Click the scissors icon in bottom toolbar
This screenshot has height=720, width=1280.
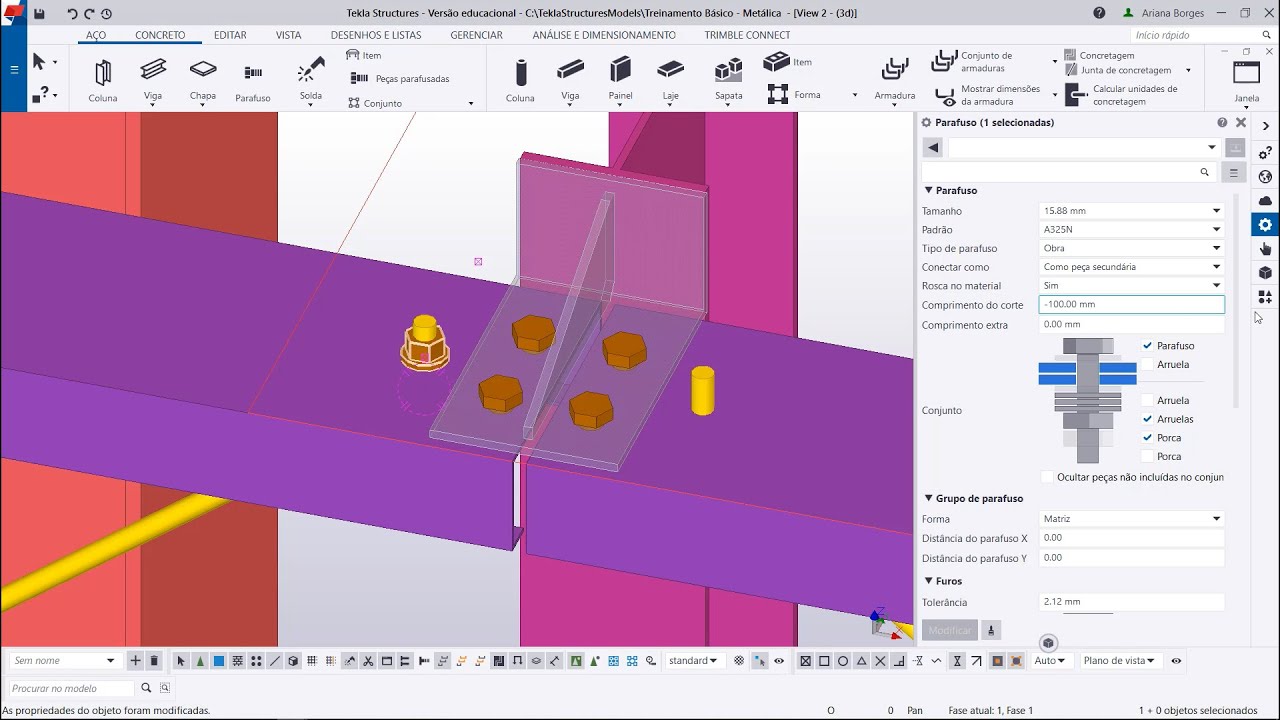point(368,661)
